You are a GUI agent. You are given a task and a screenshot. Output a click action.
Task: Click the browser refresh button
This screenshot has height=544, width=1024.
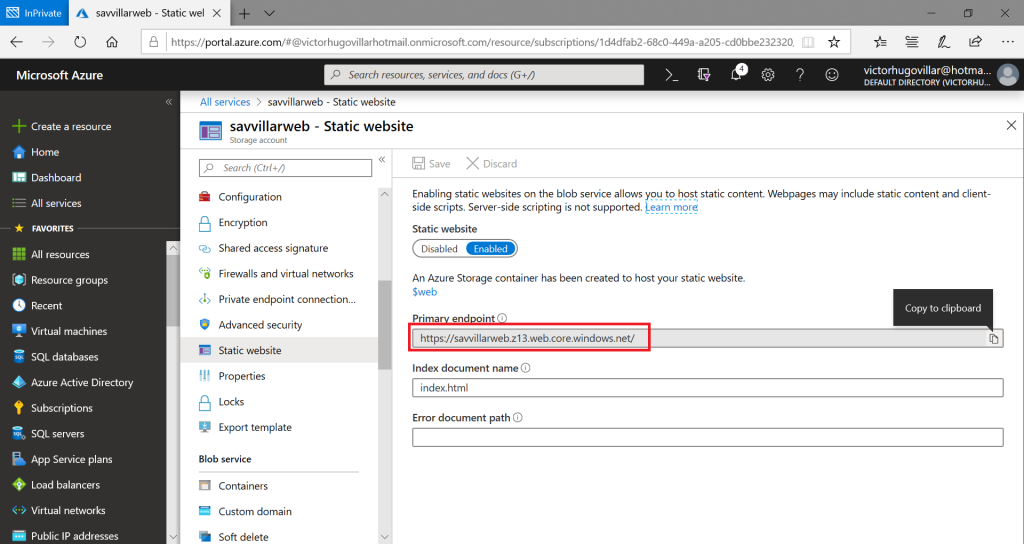point(80,42)
